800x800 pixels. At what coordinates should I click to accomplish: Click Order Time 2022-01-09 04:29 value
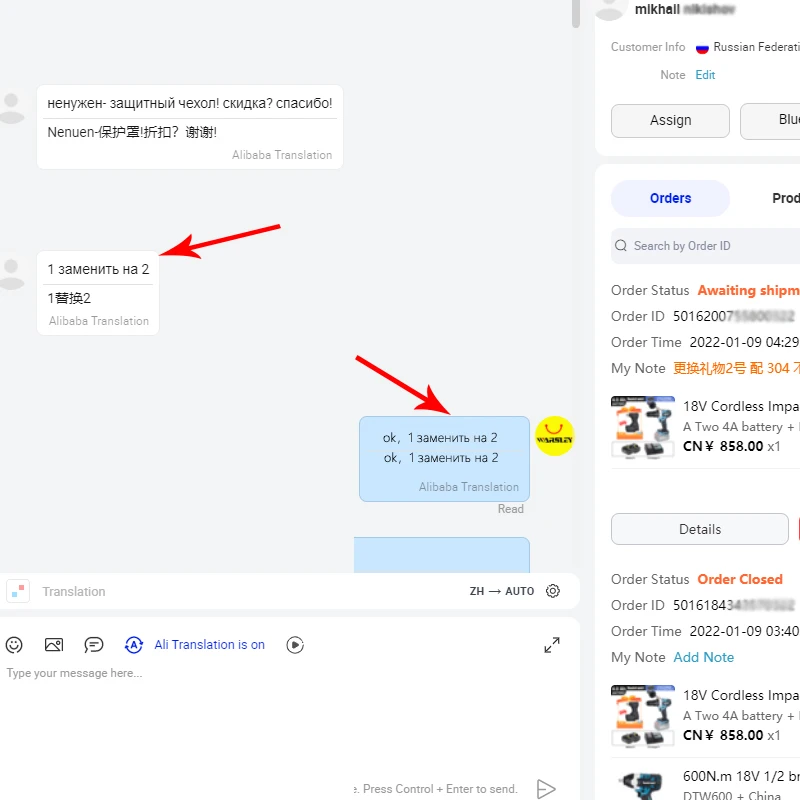tap(744, 342)
